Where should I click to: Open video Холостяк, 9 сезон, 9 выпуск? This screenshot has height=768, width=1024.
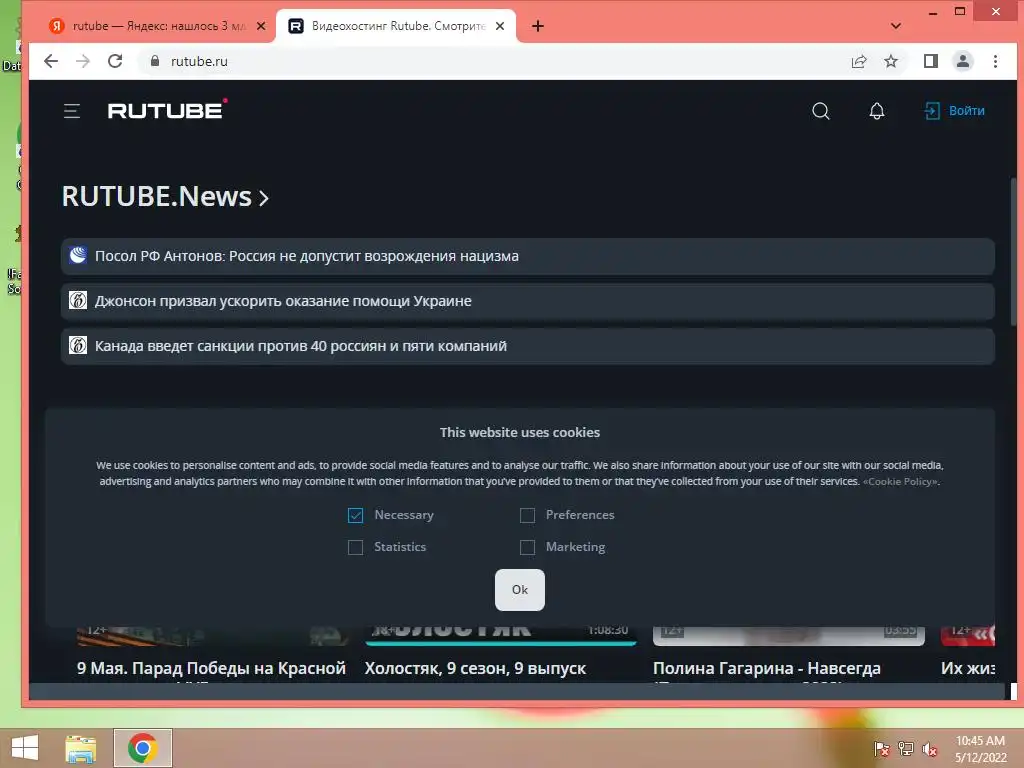(x=475, y=668)
